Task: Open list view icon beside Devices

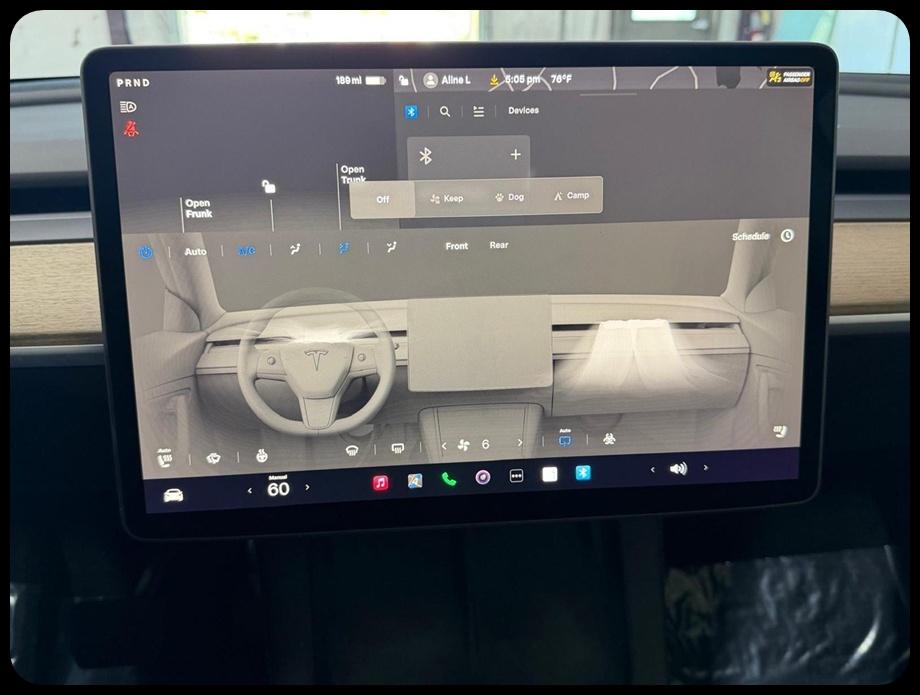Action: tap(479, 111)
